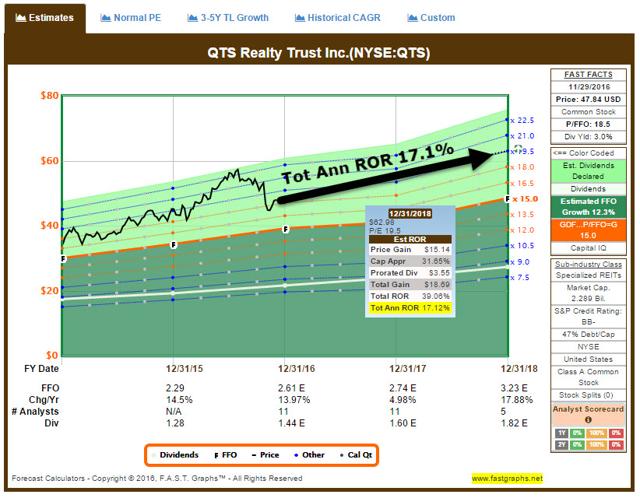Click the 47% Debt/Cap entry
640x498 pixels.
point(588,334)
